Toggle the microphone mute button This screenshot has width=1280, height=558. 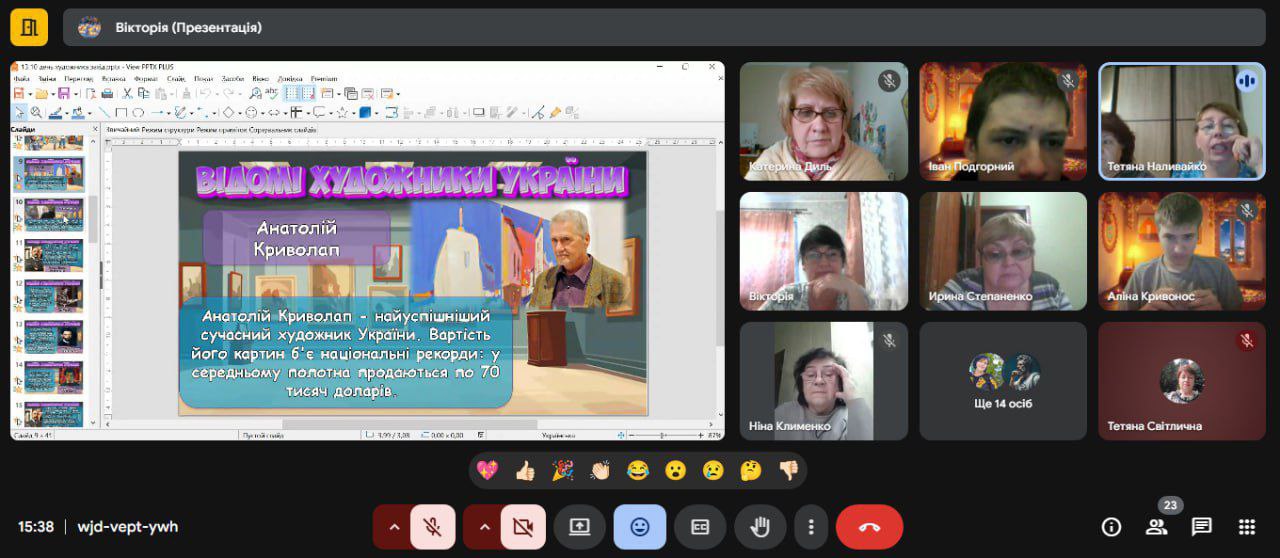pos(432,527)
